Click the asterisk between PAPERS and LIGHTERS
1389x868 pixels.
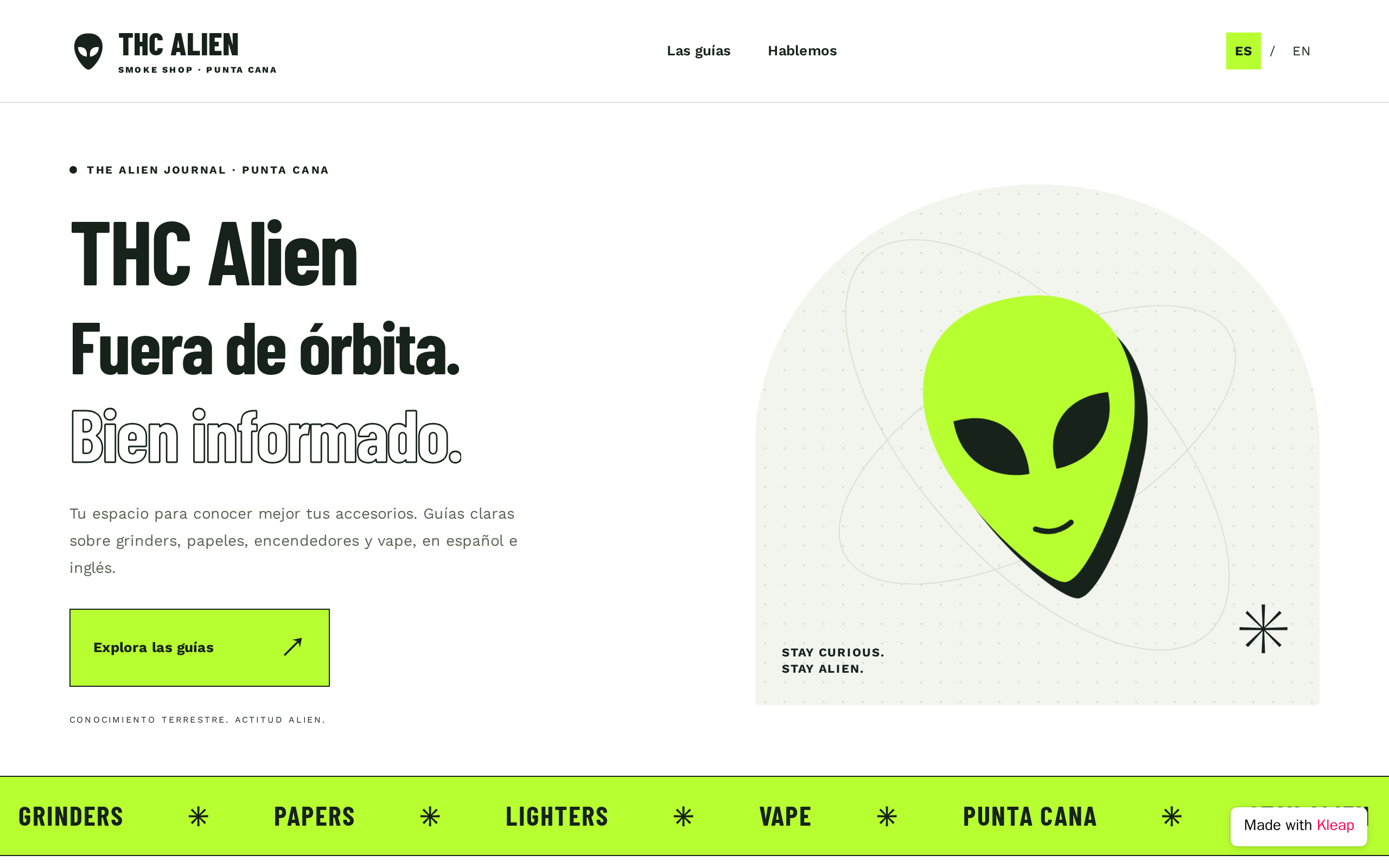pos(430,816)
